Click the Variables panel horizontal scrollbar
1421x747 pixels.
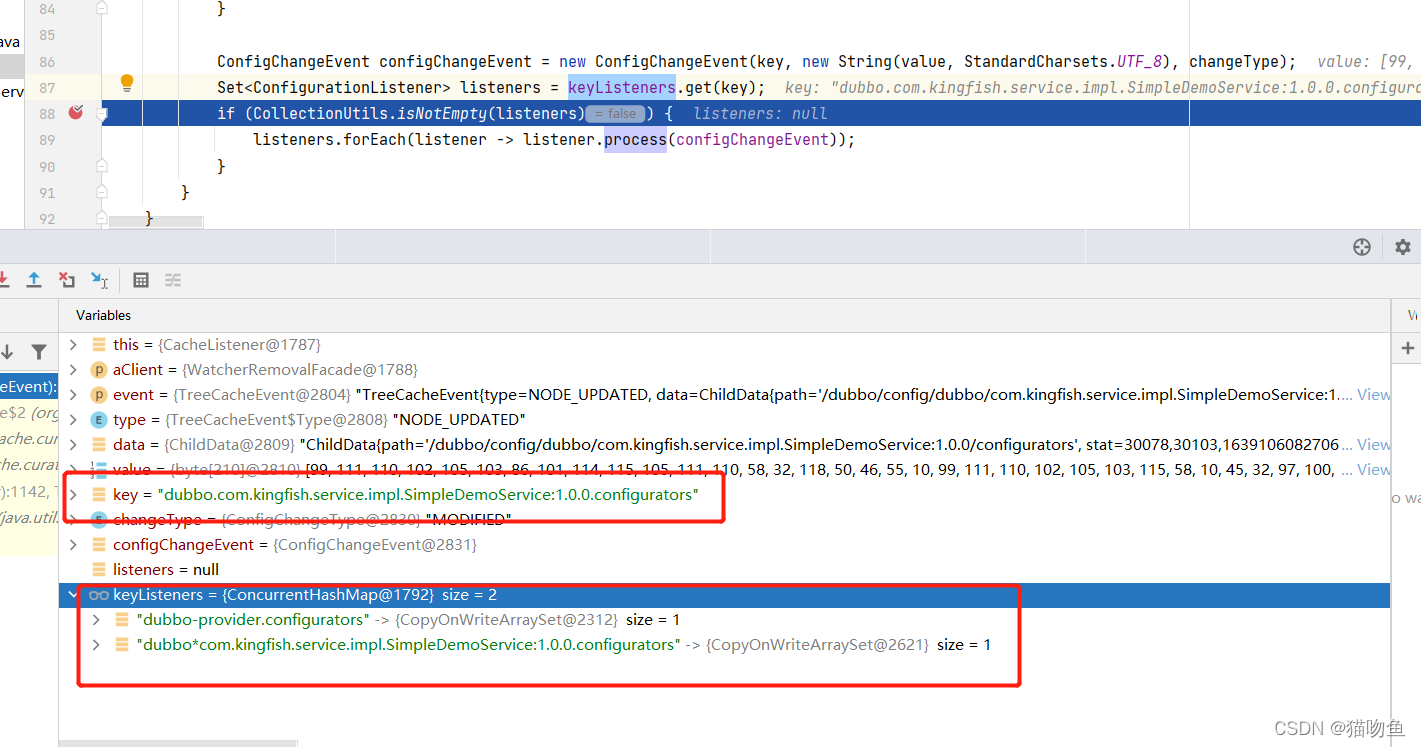click(178, 743)
